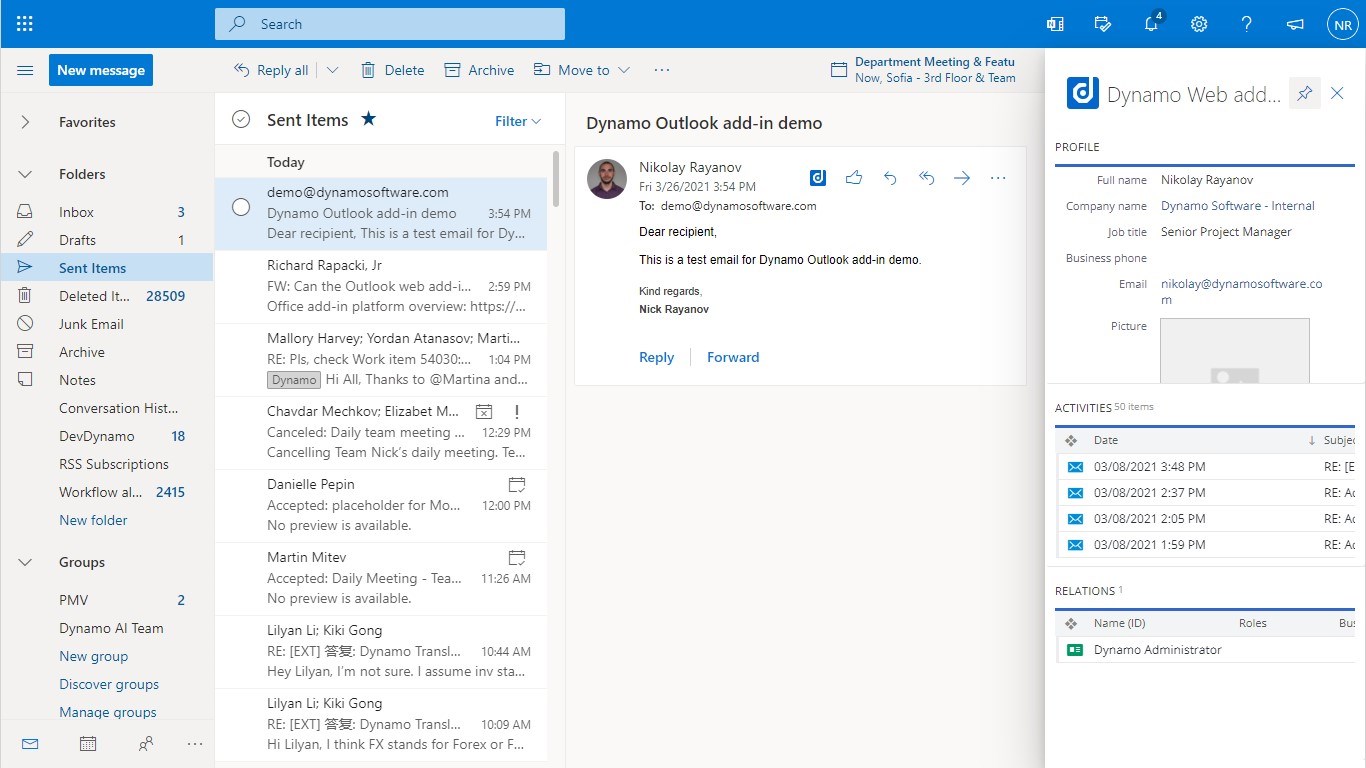Image resolution: width=1366 pixels, height=768 pixels.
Task: Like the message with thumbs-up icon
Action: coord(854,178)
